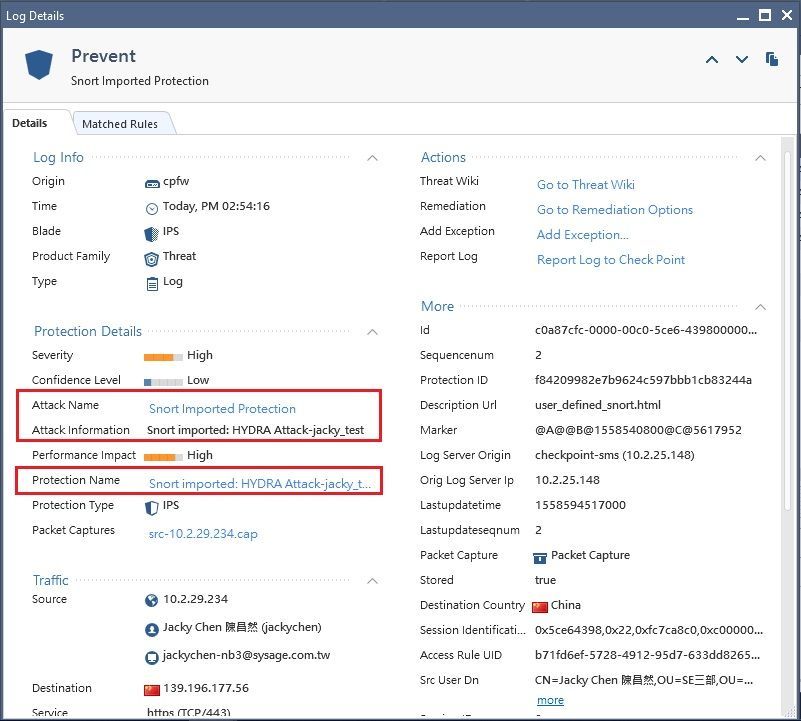Open the Go to Threat Wiki link
This screenshot has height=721, width=801.
coord(585,185)
